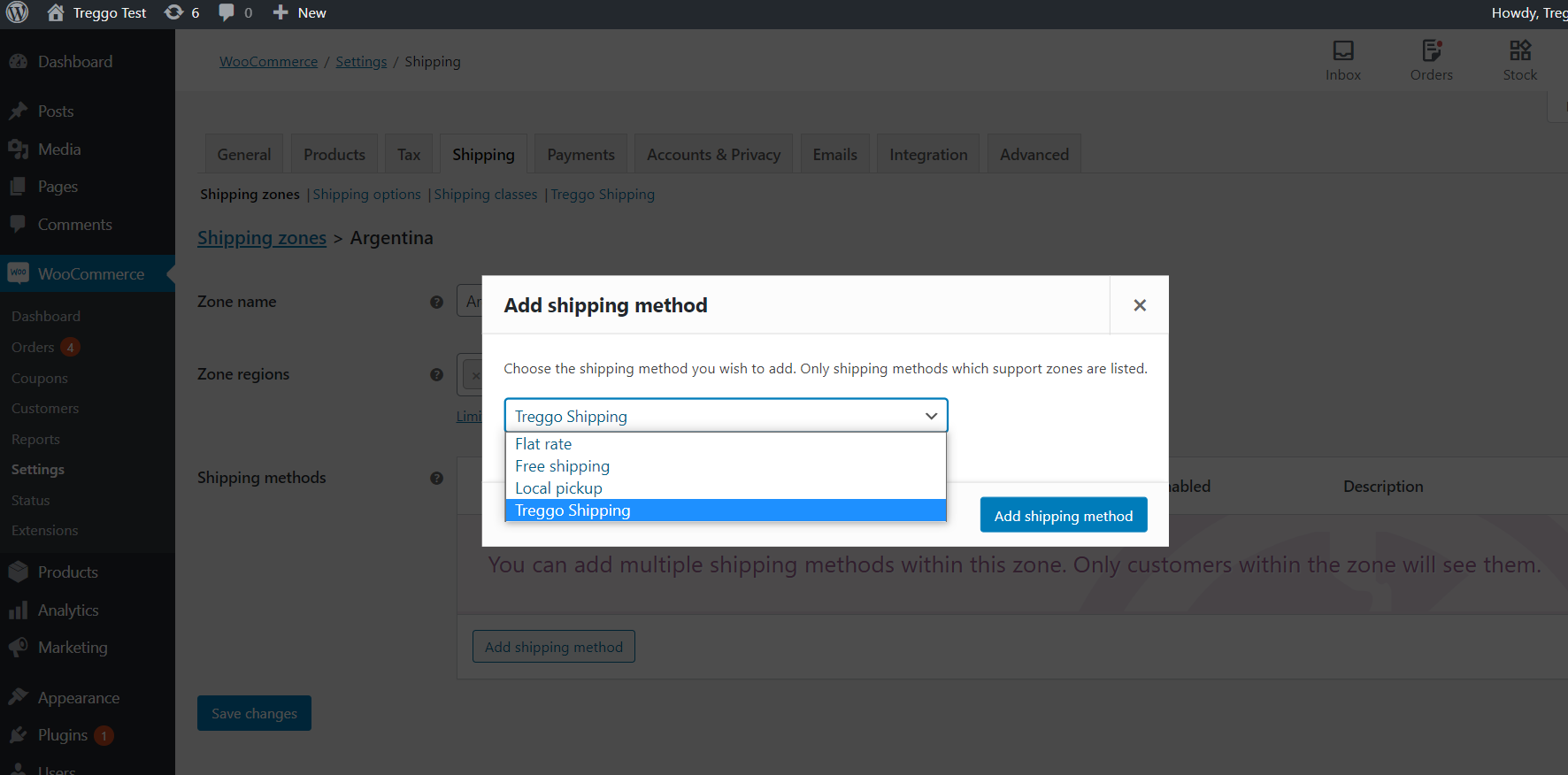Image resolution: width=1568 pixels, height=775 pixels.
Task: Click the help icon beside Zone regions
Action: point(436,375)
